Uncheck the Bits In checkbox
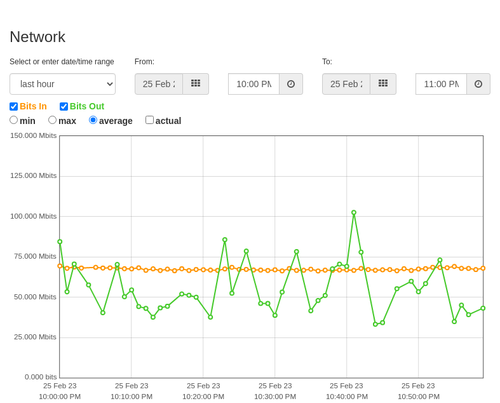This screenshot has width=500, height=403. click(x=14, y=106)
